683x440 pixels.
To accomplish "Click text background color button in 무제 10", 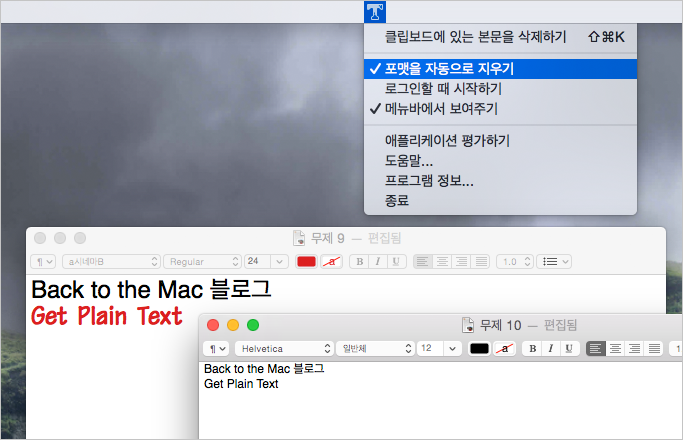I will pyautogui.click(x=505, y=349).
